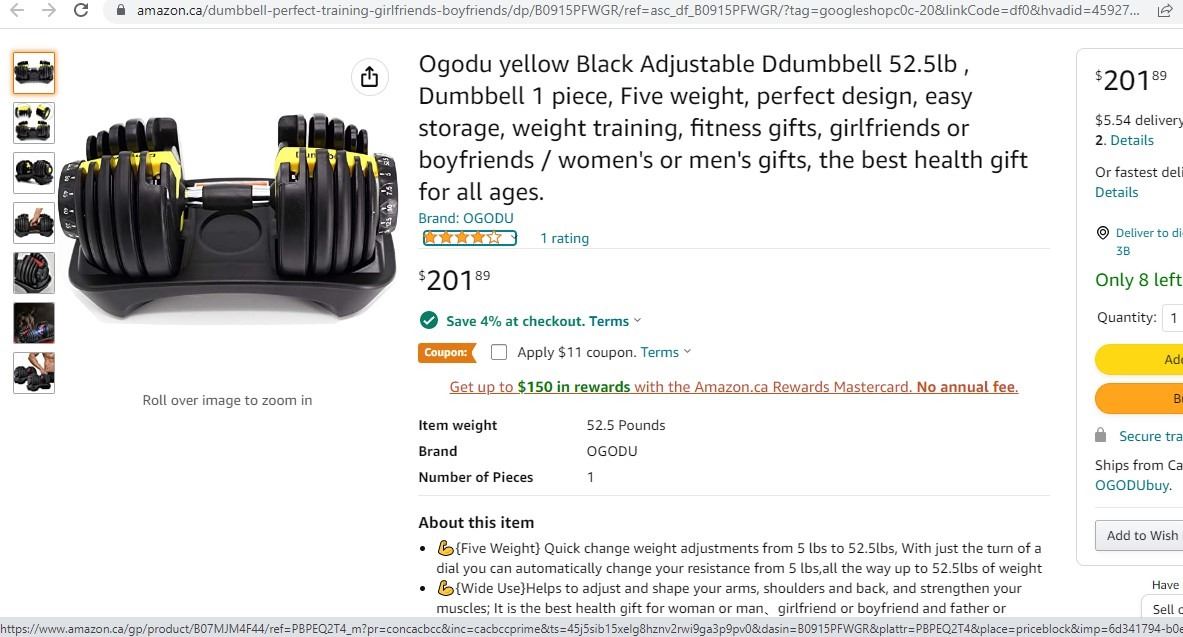Viewport: 1183px width, 637px height.
Task: Click the browser forward arrow
Action: click(x=49, y=11)
